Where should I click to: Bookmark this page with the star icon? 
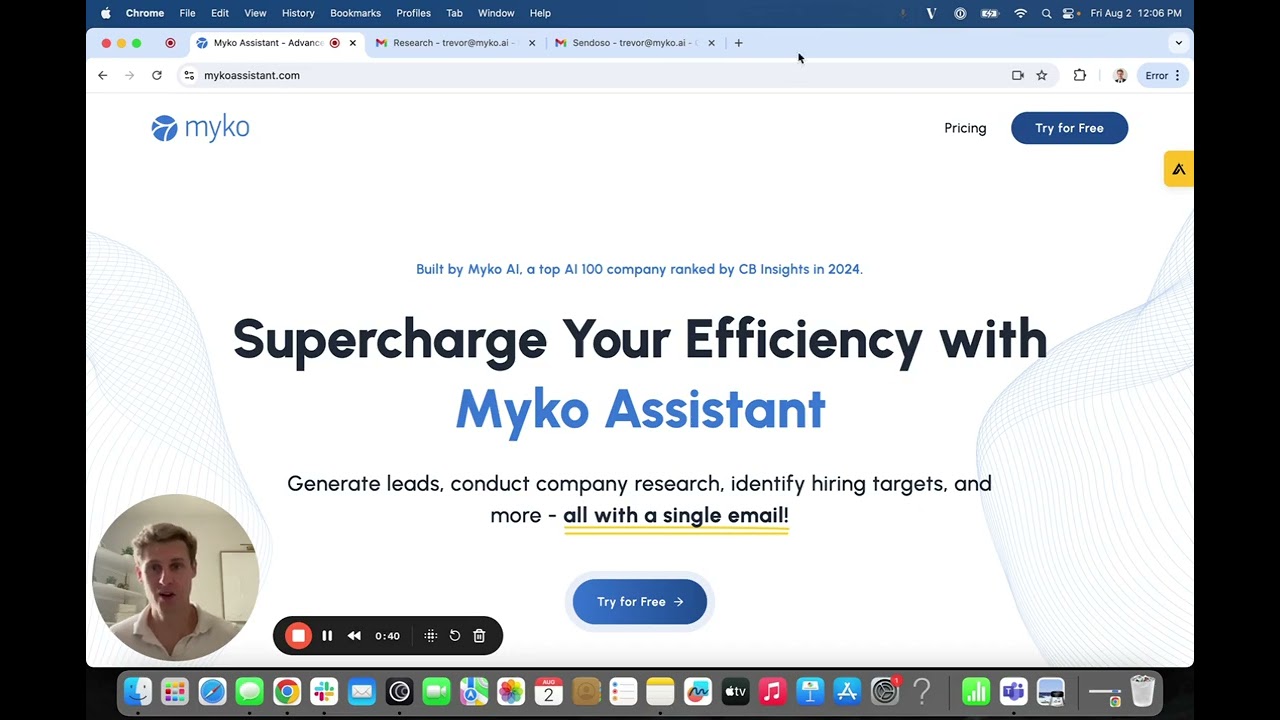click(x=1042, y=75)
